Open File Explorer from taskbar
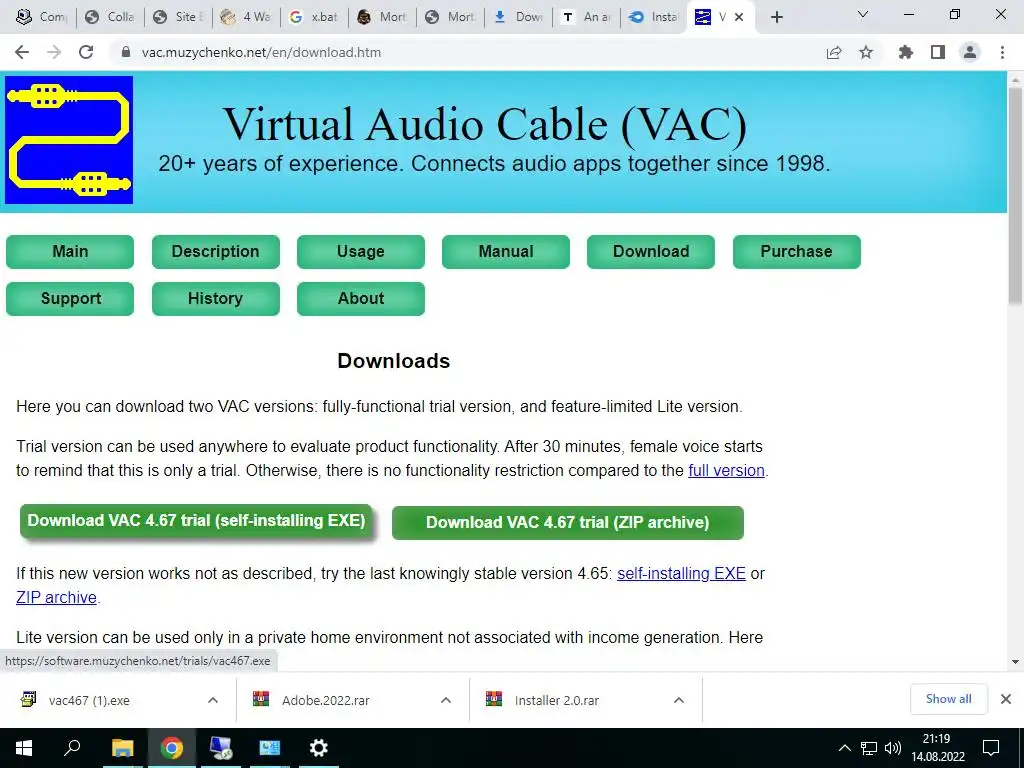 point(122,748)
